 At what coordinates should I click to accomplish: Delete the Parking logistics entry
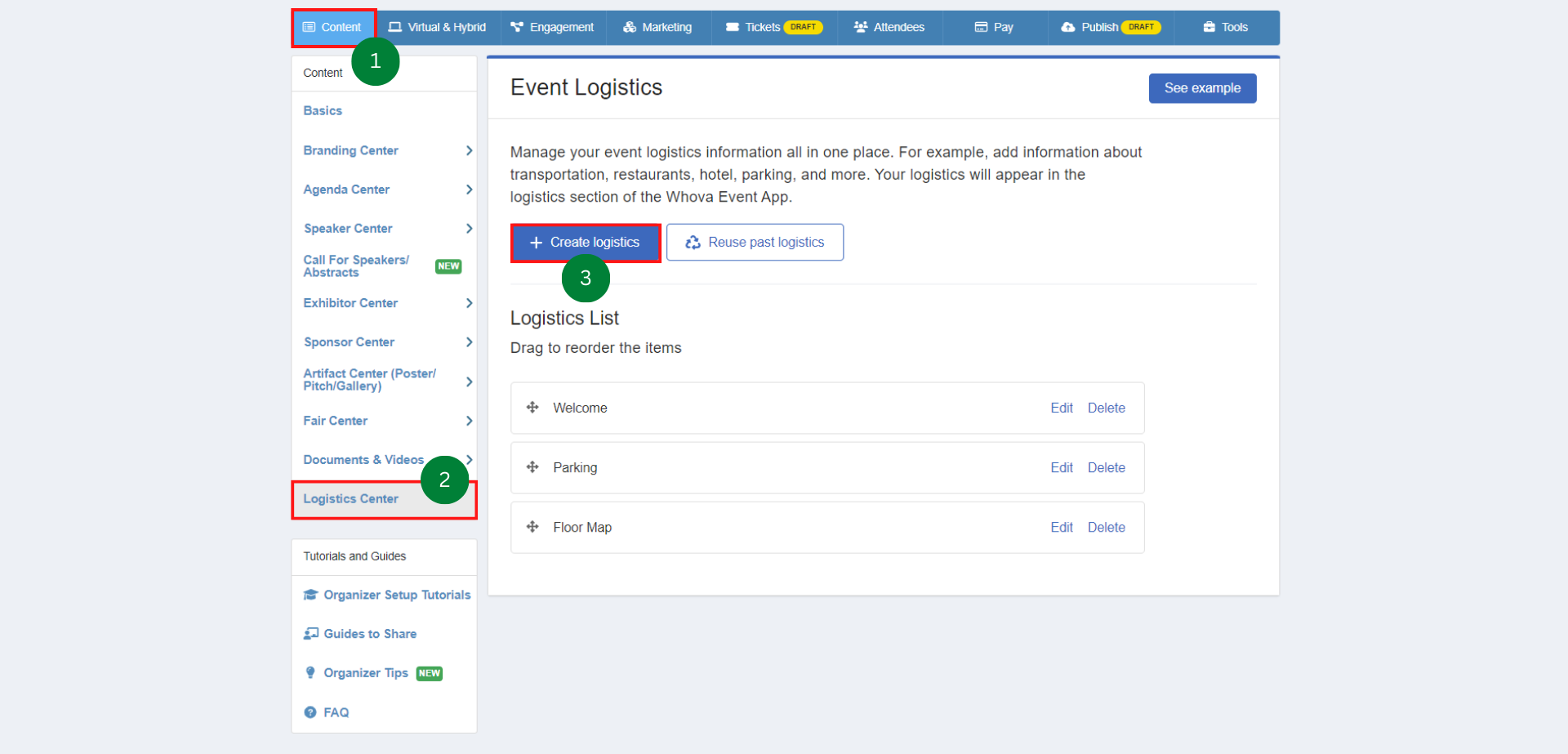click(1106, 467)
